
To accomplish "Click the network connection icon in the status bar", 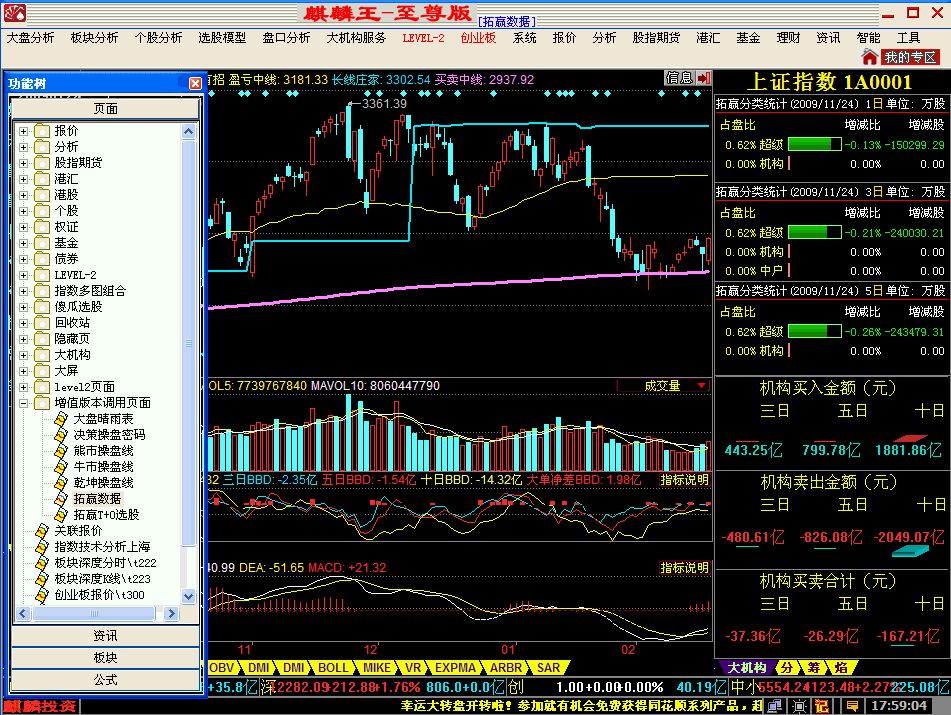I will tap(775, 706).
